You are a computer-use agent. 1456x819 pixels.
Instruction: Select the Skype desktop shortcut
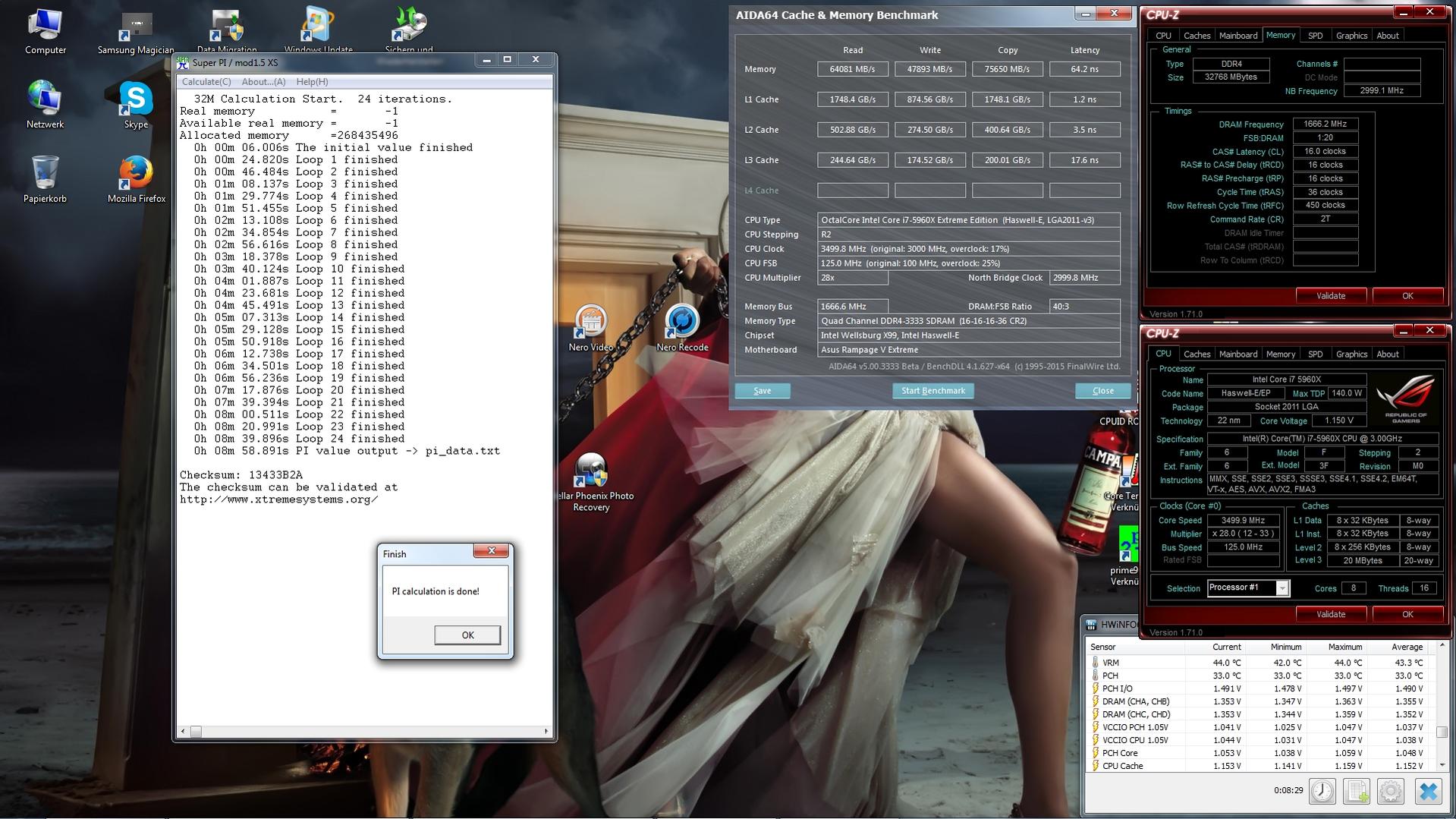pyautogui.click(x=136, y=105)
